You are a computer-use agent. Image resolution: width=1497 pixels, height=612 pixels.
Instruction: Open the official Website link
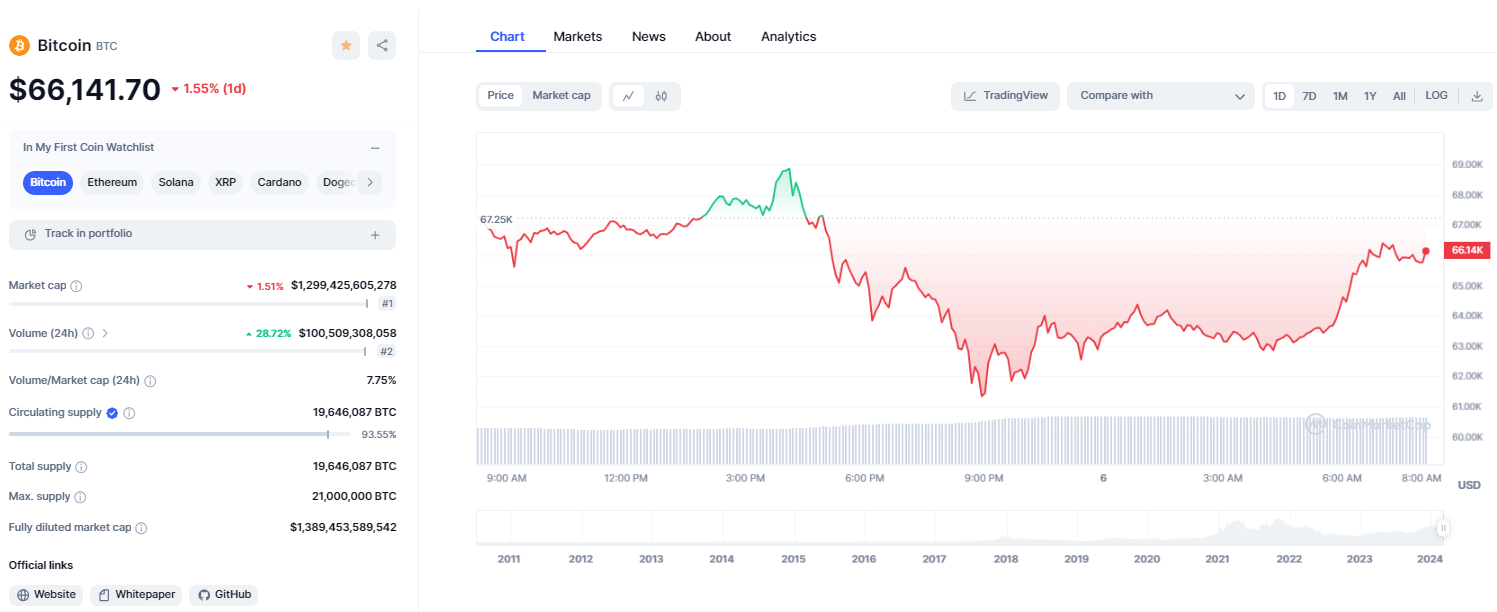pos(46,595)
